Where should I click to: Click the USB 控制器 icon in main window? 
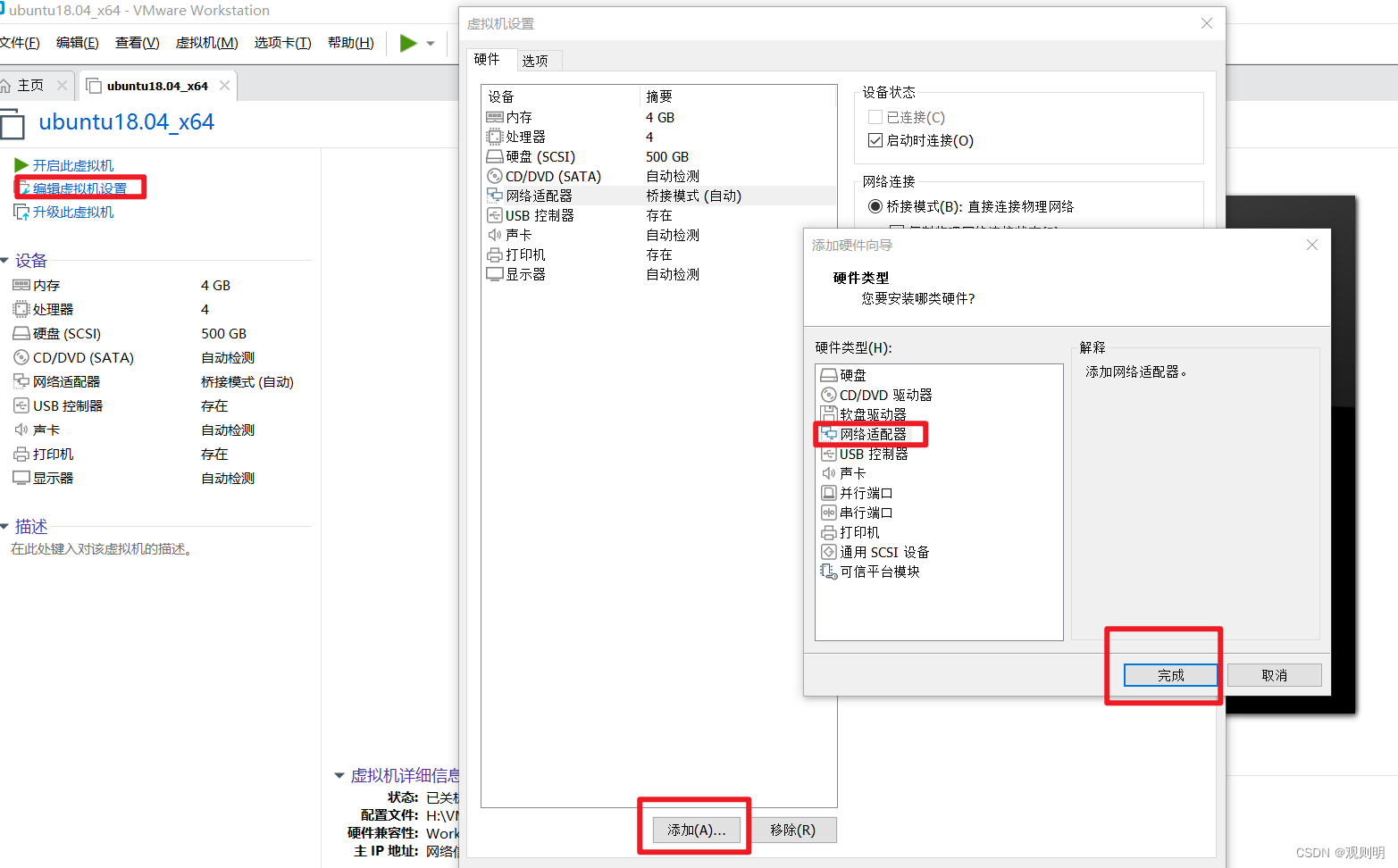click(21, 405)
